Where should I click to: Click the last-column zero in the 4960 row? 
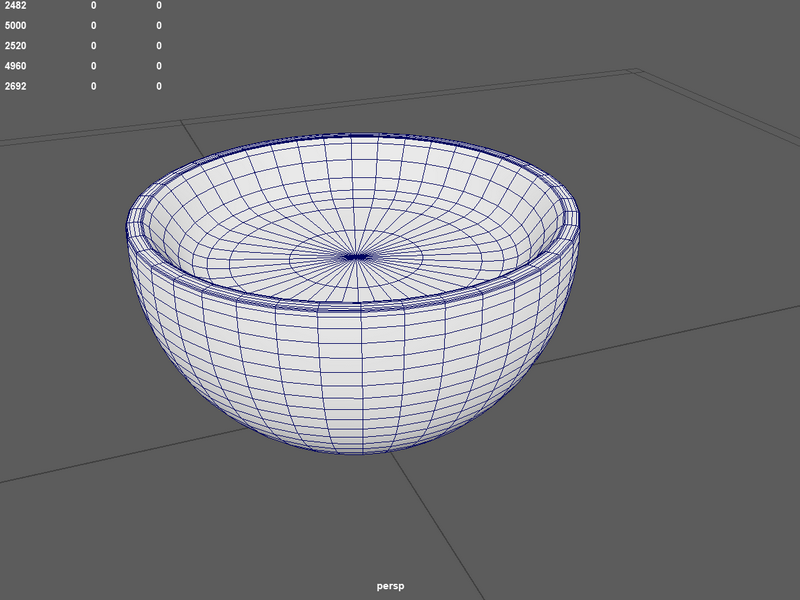coord(159,66)
